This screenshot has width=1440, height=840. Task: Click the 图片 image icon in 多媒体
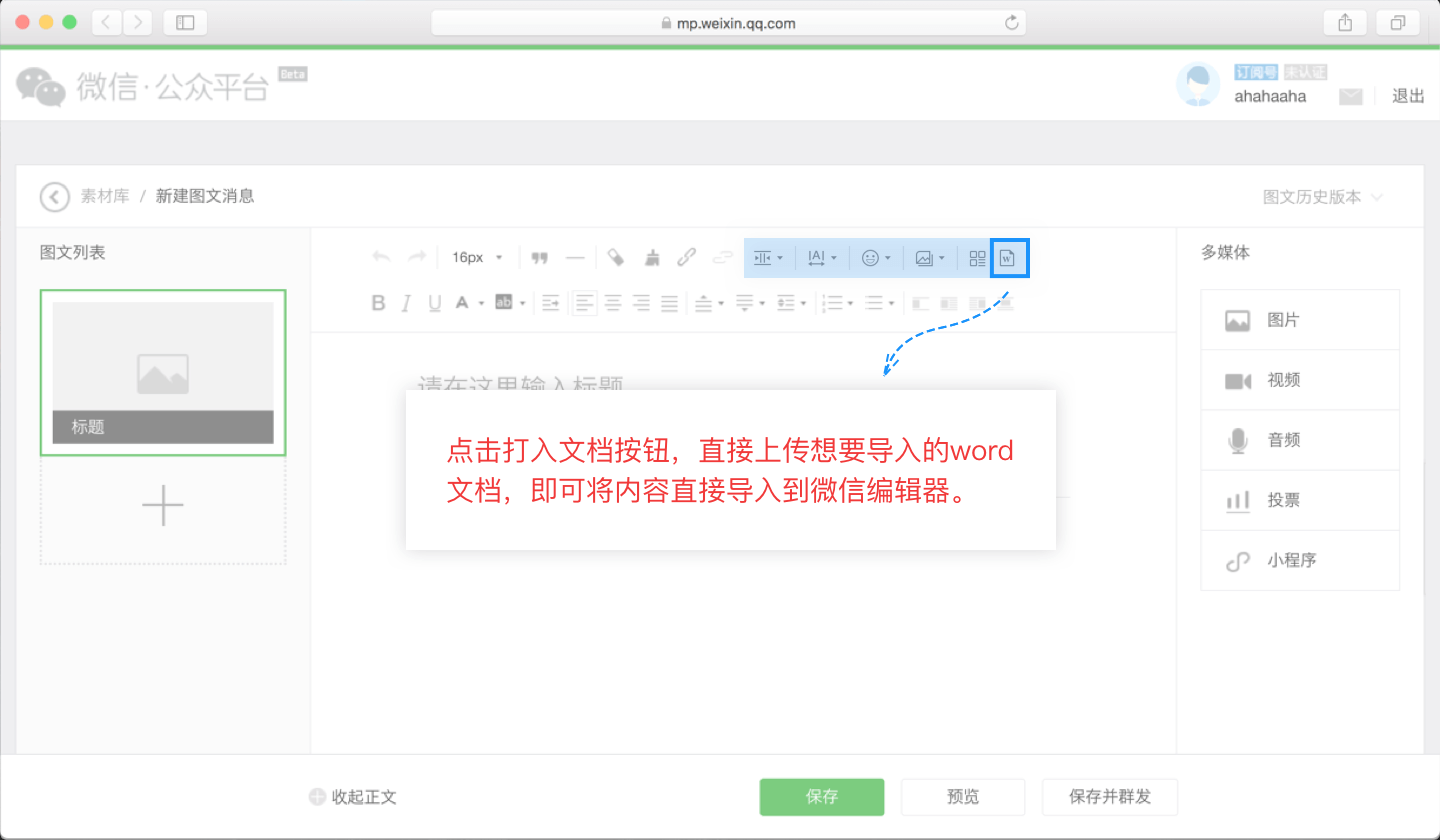(1238, 321)
